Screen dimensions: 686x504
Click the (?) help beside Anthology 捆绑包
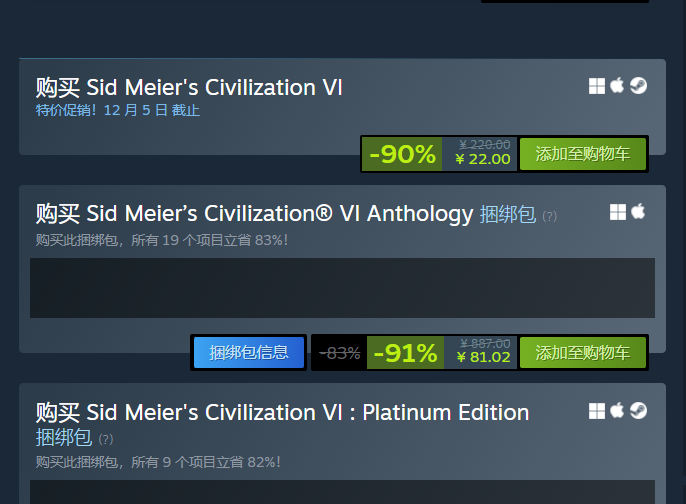[x=549, y=216]
